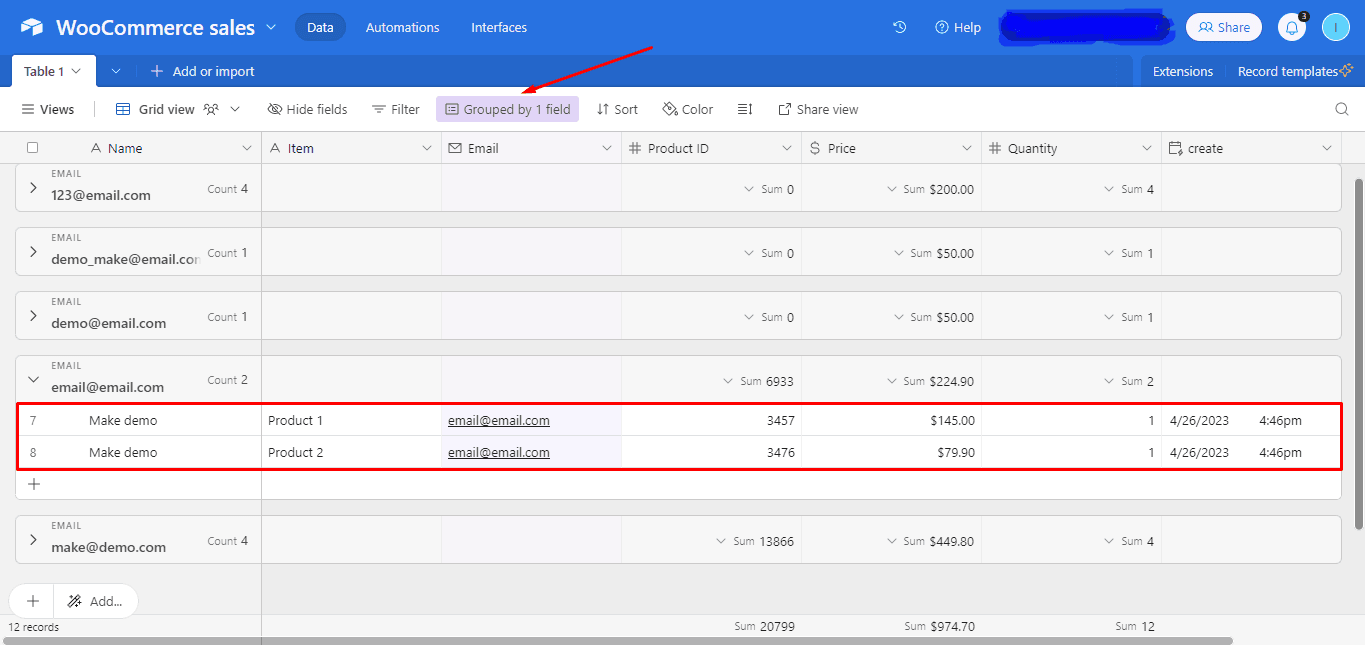Toggle the Grouped by 1 field panel
1365x645 pixels.
(x=507, y=108)
